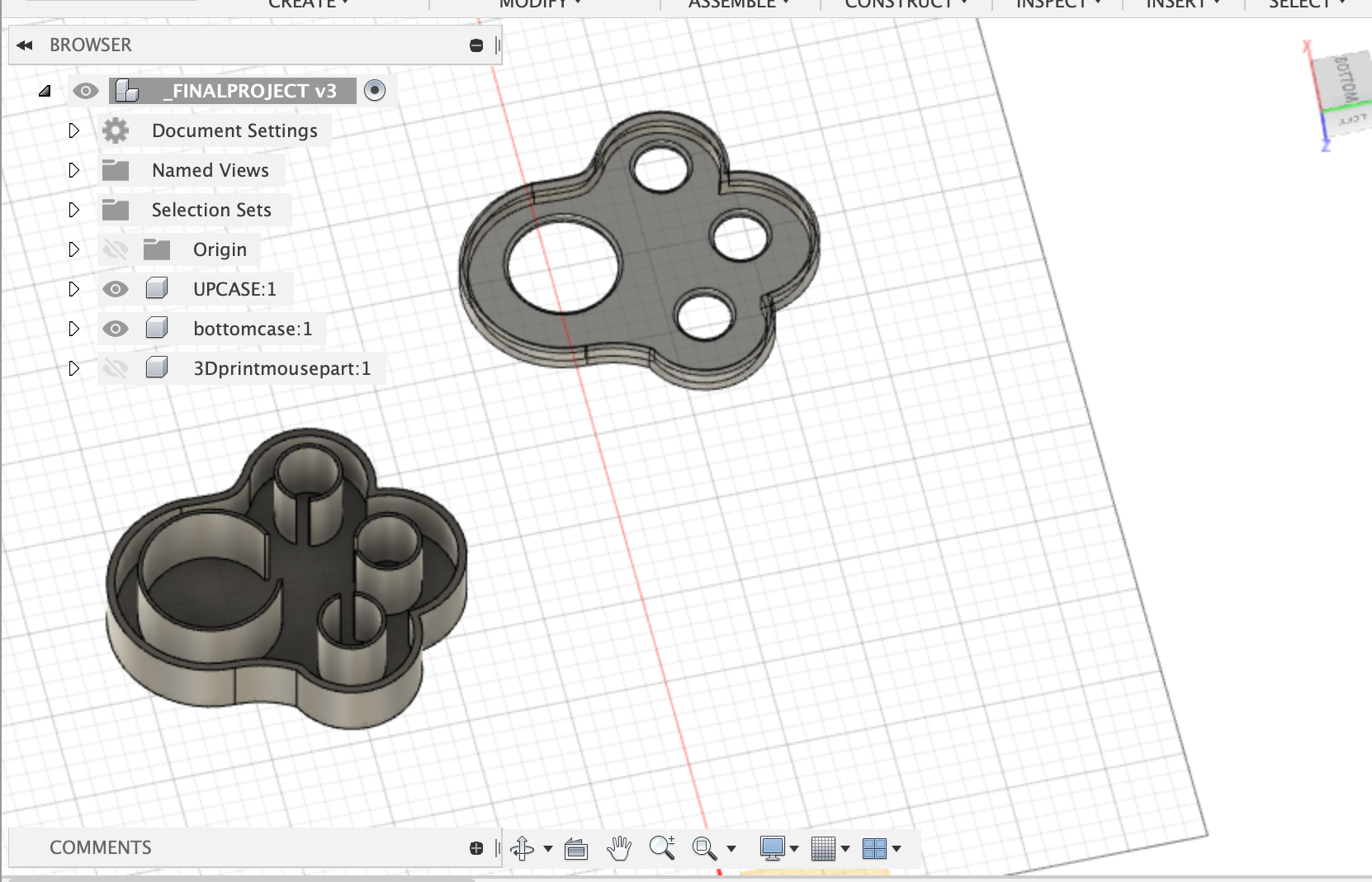
Task: Expand the Selection Sets folder
Action: tap(73, 210)
